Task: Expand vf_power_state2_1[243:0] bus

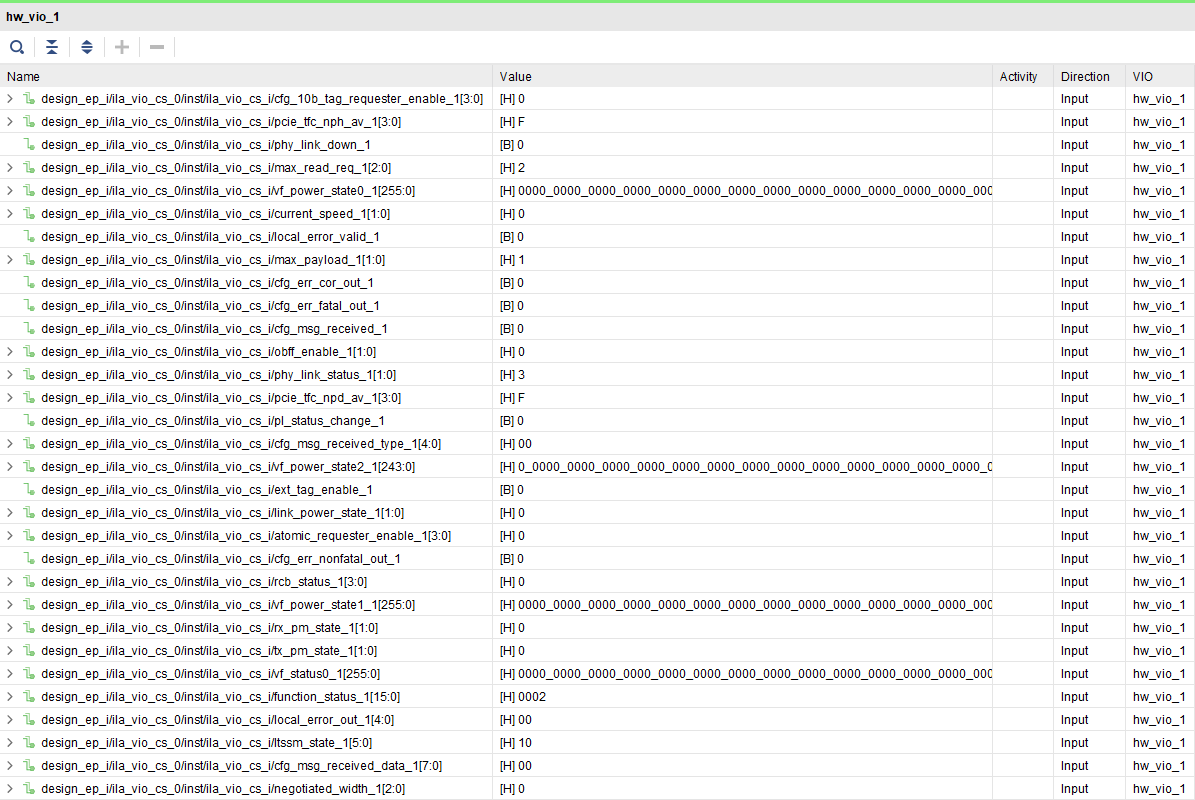Action: tap(10, 467)
